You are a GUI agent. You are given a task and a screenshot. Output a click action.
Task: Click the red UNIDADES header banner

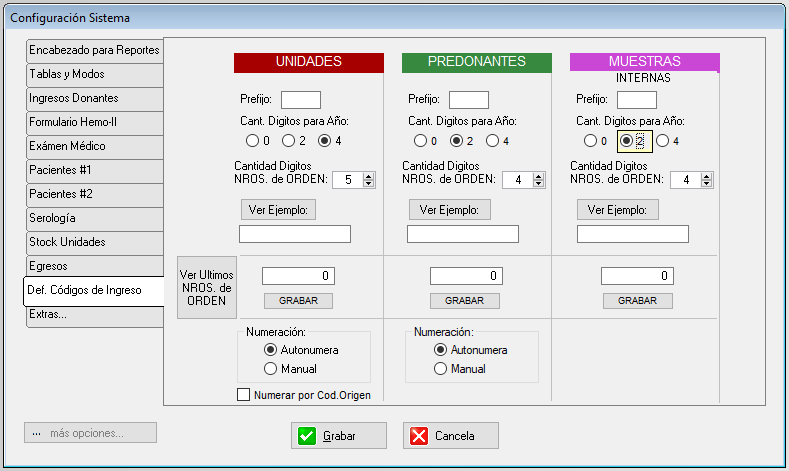tap(308, 62)
